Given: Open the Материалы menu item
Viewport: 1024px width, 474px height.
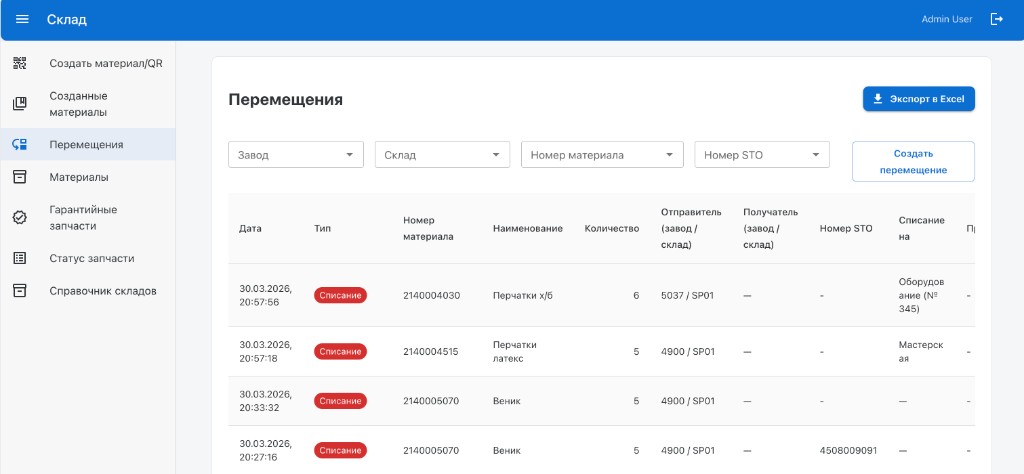Looking at the screenshot, I should pyautogui.click(x=79, y=177).
